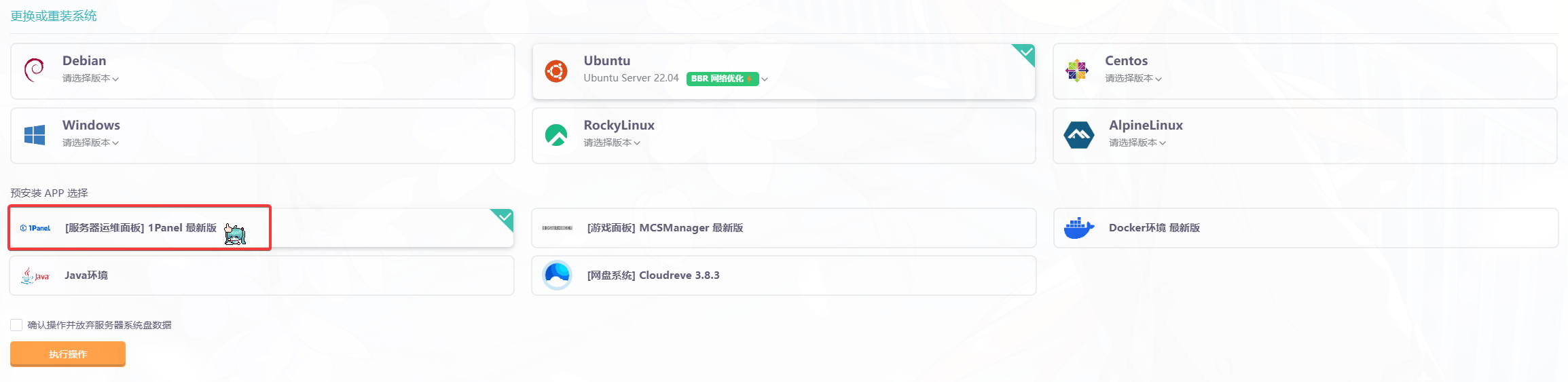Choose Java环境 preinstall app
This screenshot has width=1568, height=382.
[261, 275]
